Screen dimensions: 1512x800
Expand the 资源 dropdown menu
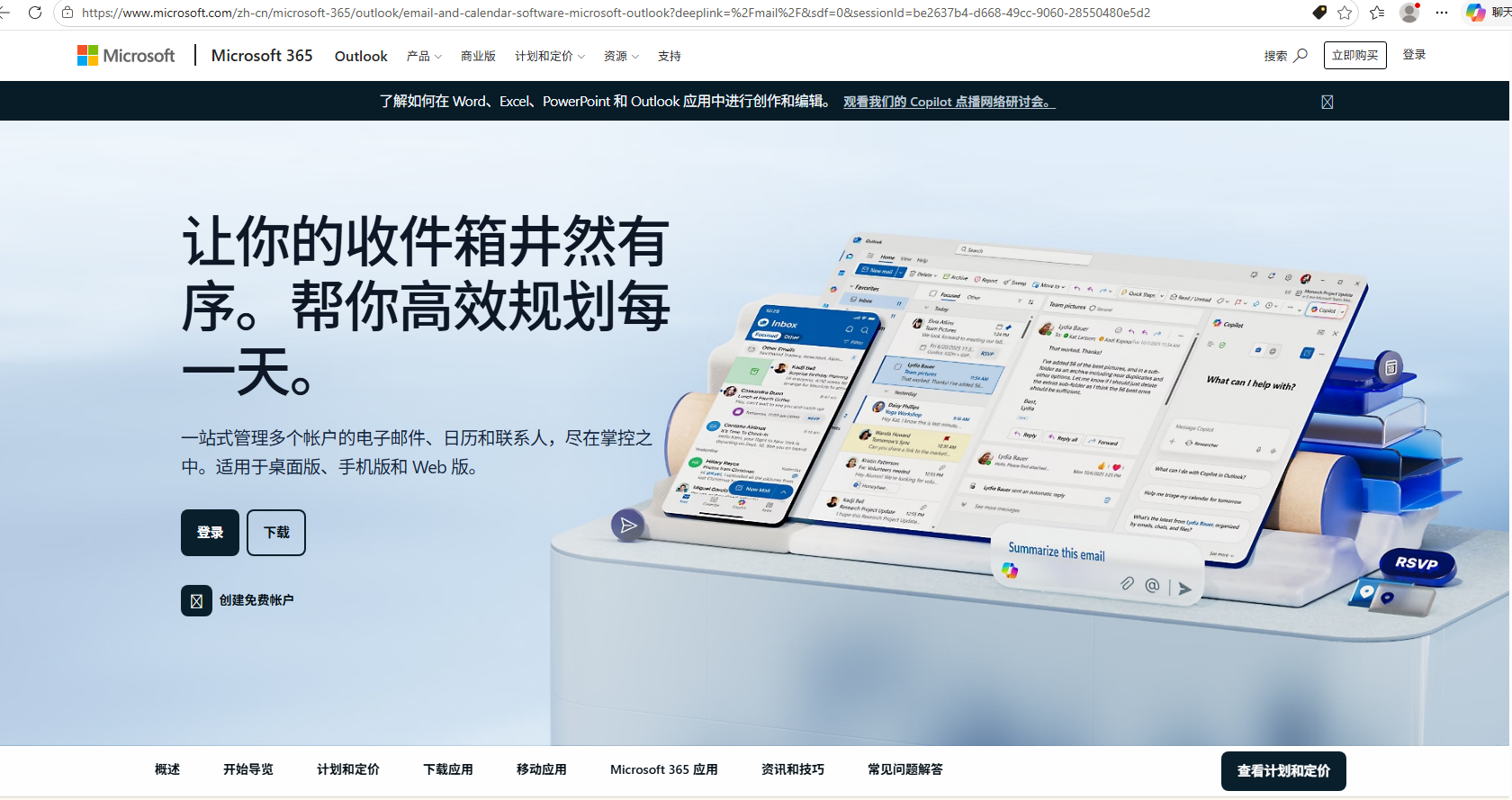click(621, 56)
